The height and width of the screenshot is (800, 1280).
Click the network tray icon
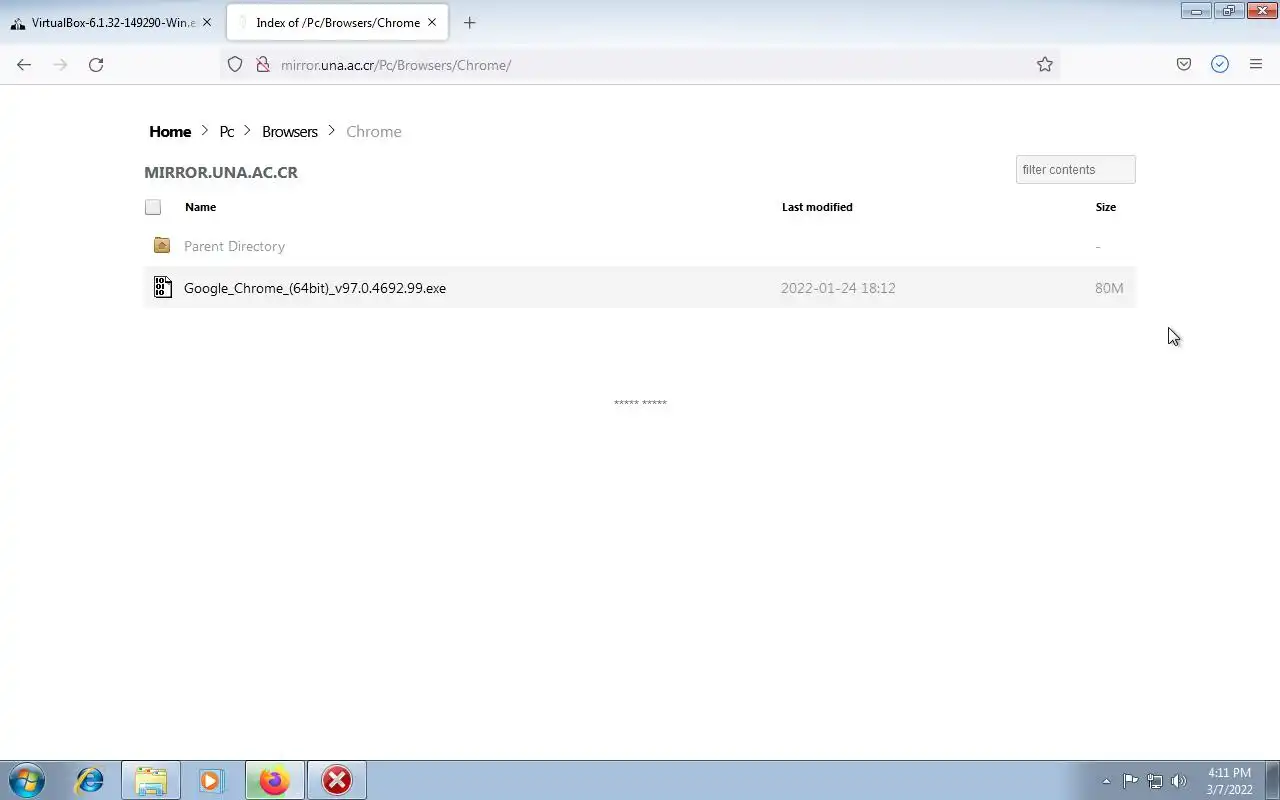click(x=1154, y=781)
